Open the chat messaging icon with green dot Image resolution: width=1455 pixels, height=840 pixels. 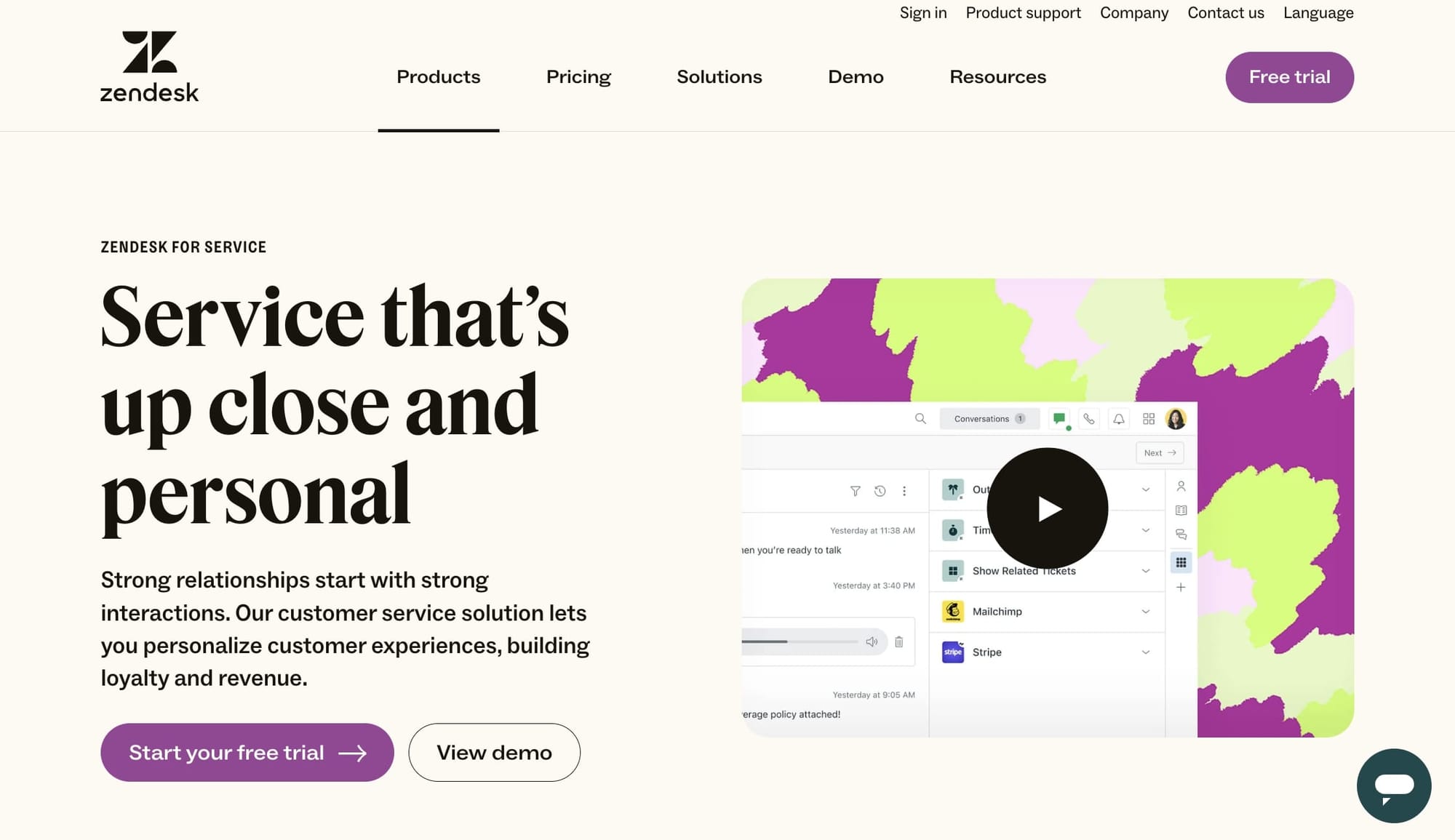[x=1059, y=419]
